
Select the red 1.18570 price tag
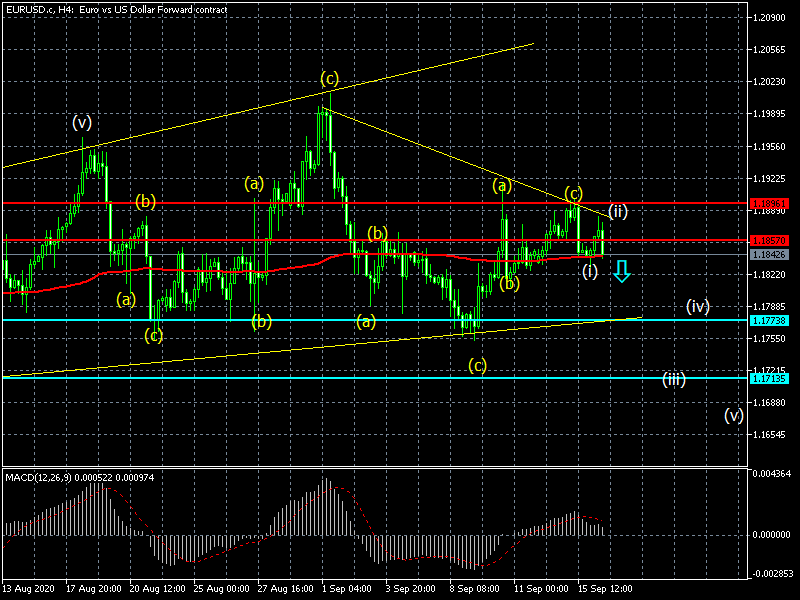coord(769,240)
